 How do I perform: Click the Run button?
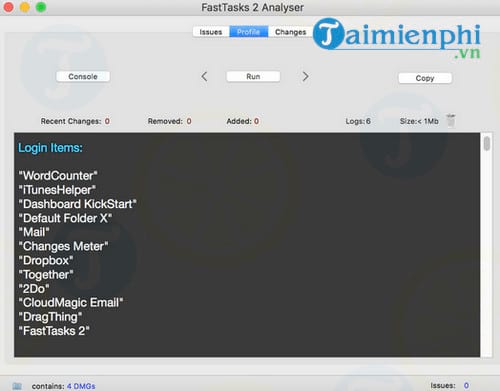[x=253, y=77]
